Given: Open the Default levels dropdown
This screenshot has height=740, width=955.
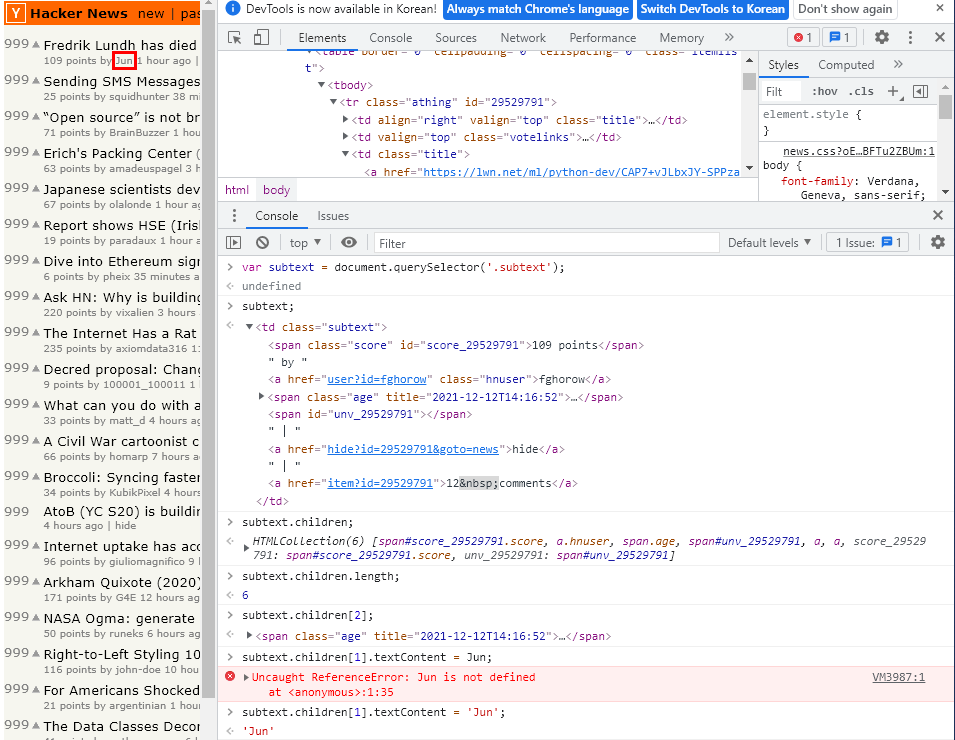Looking at the screenshot, I should coord(769,242).
